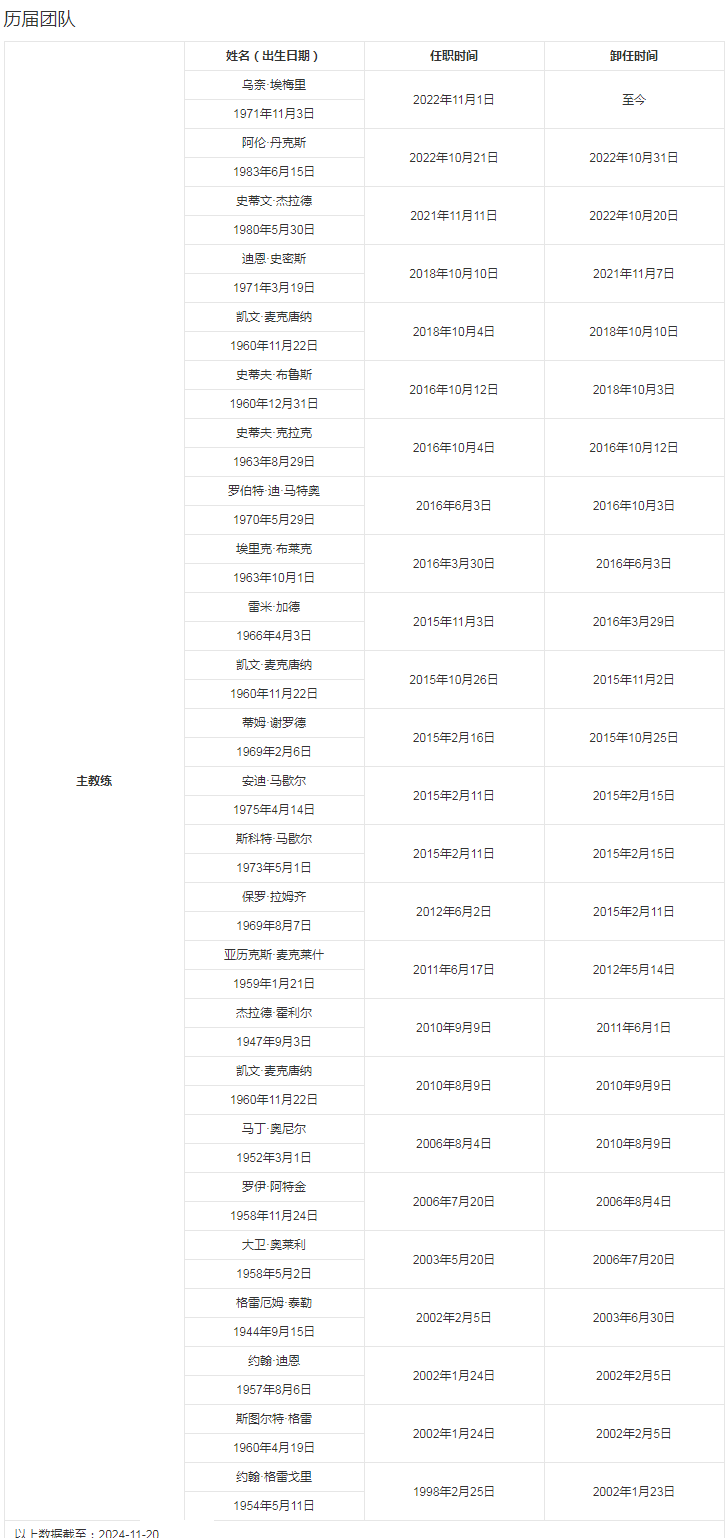Click the name 乌奈·埃梅里
The image size is (727, 1538).
tap(274, 85)
